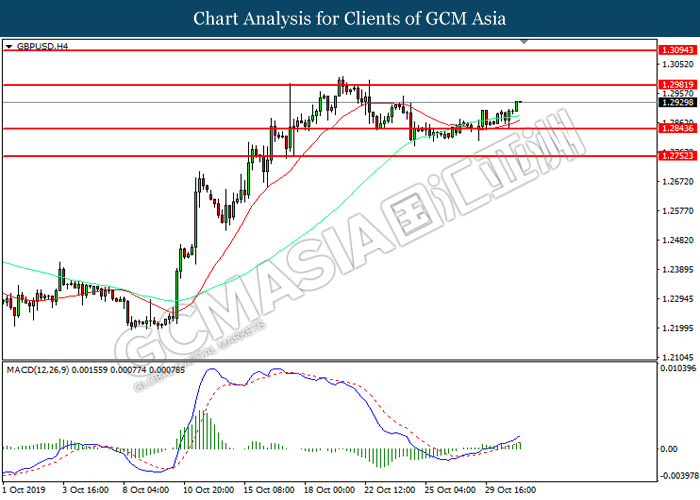Select the 1.28436 support price label
Viewport: 700px width, 500px height.
point(678,128)
